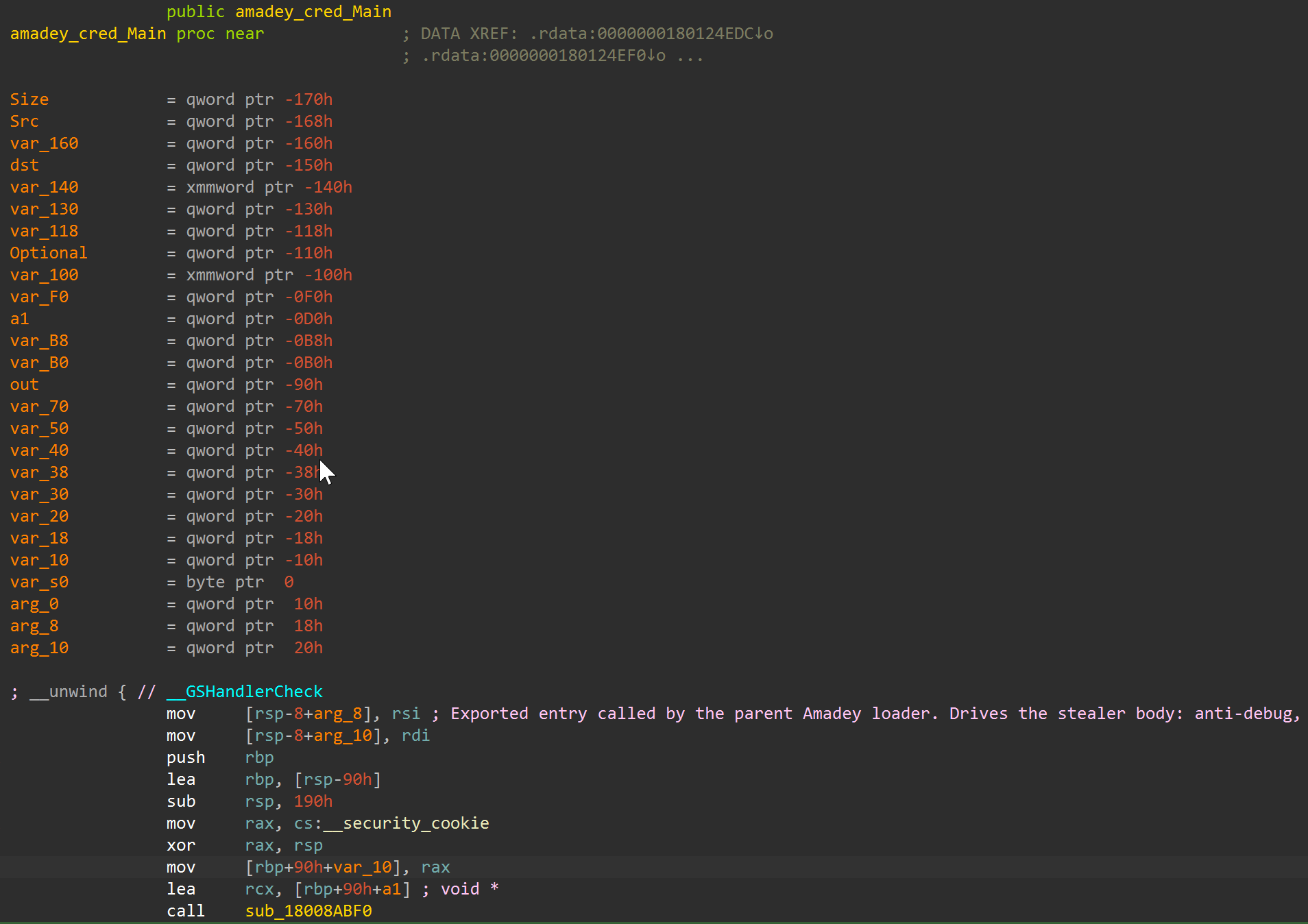Screen dimensions: 1308x924
Task: Select the push rbp instruction
Action: (220, 757)
